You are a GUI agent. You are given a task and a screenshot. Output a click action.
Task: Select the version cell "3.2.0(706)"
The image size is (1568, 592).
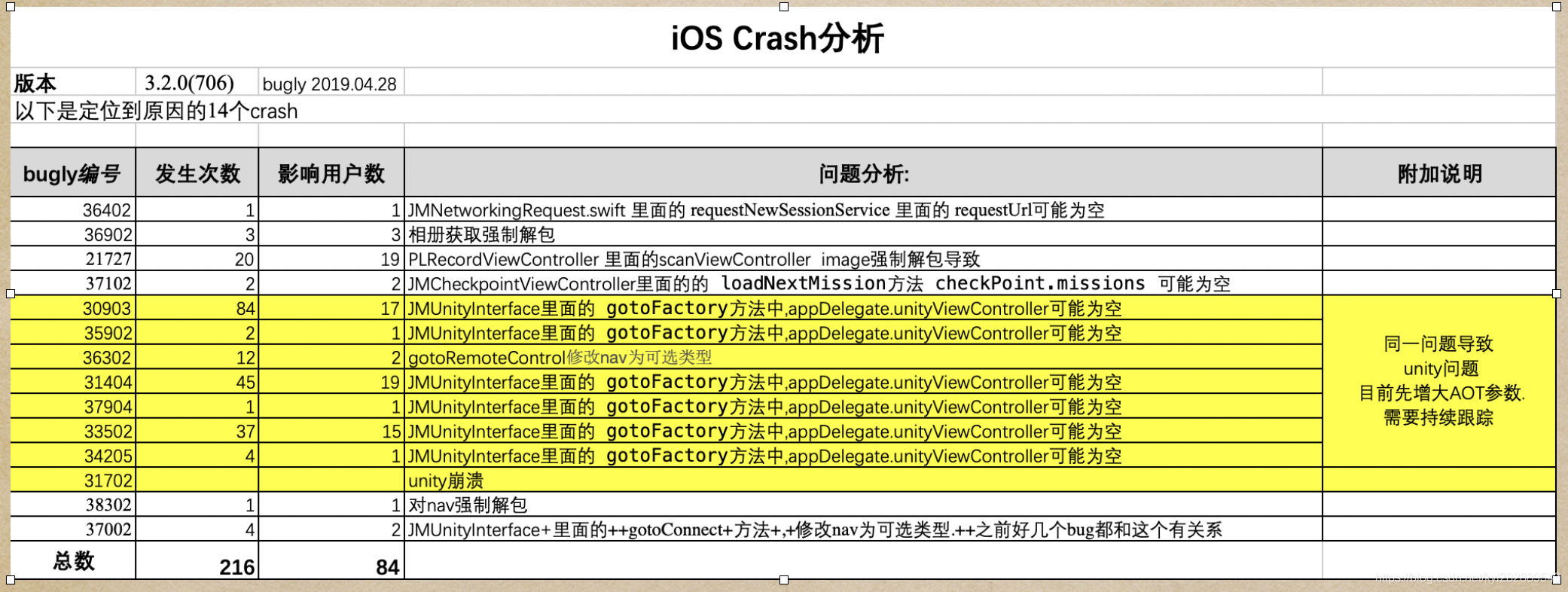click(x=197, y=82)
